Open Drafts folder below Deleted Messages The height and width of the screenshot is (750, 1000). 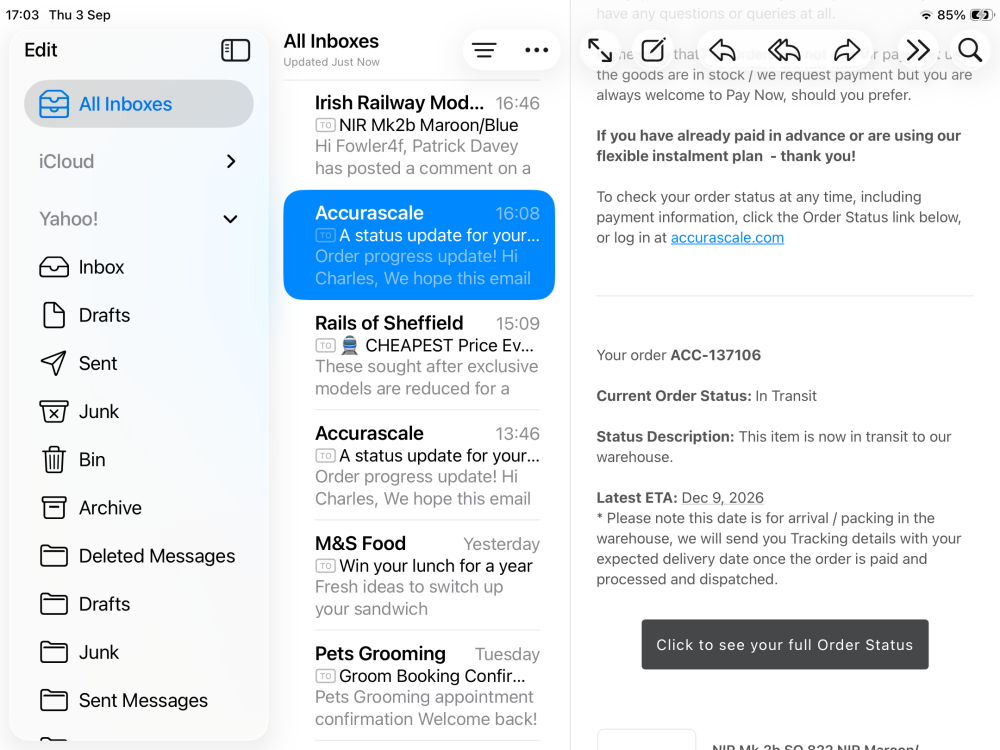(138, 604)
